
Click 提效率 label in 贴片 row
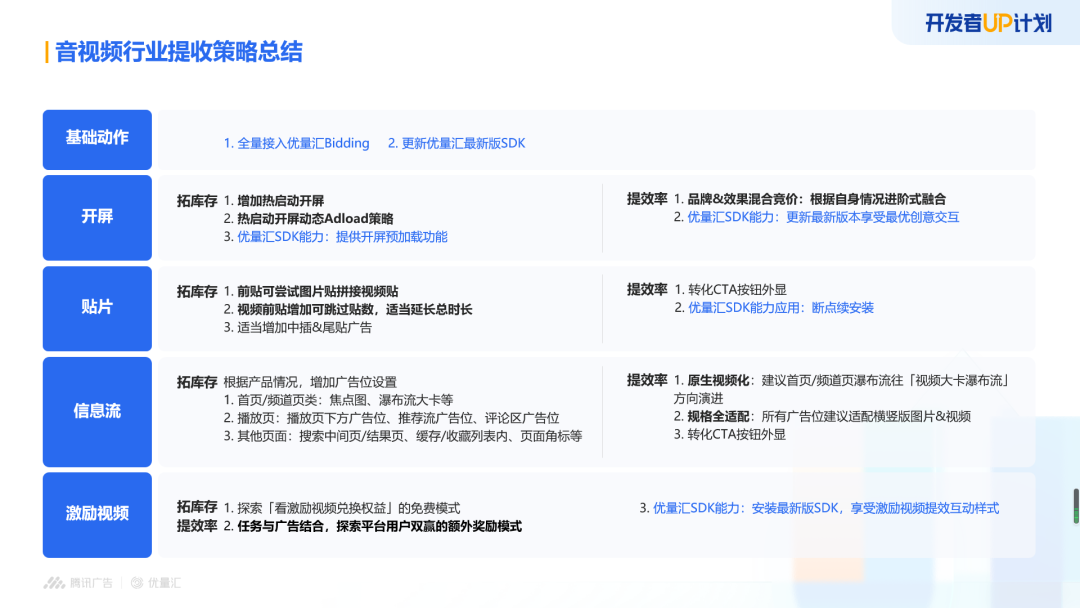point(647,290)
